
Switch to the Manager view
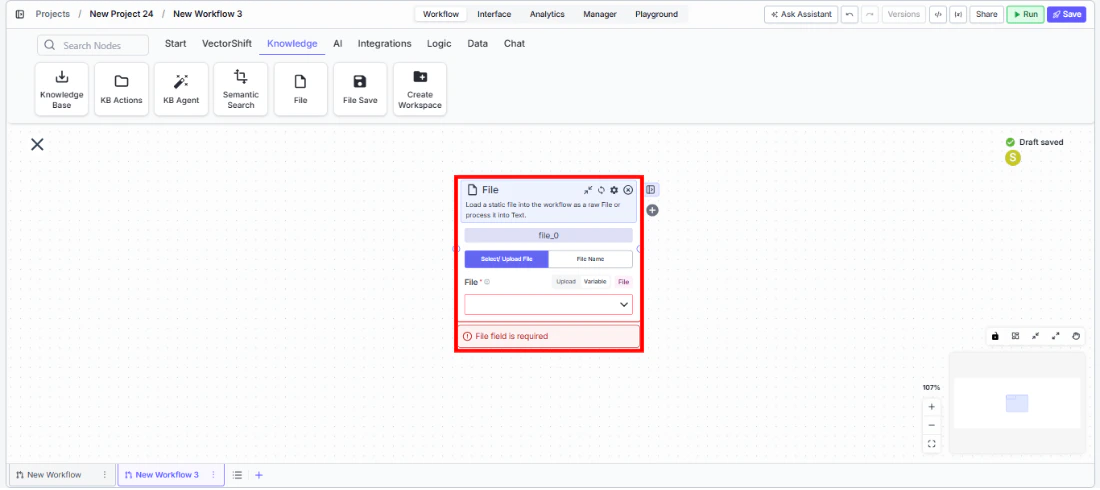pos(600,14)
